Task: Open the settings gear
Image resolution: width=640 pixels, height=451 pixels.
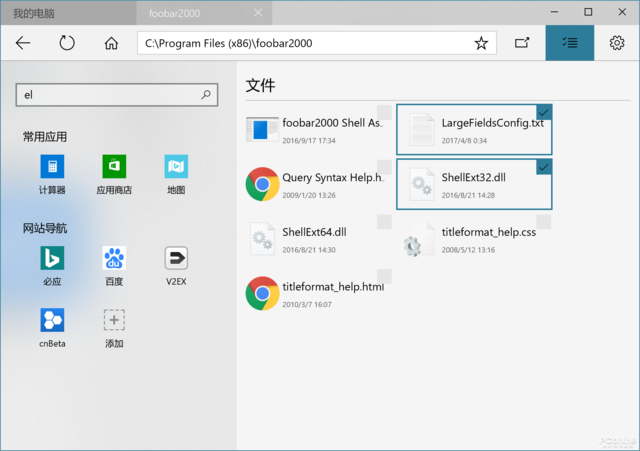Action: click(x=617, y=43)
